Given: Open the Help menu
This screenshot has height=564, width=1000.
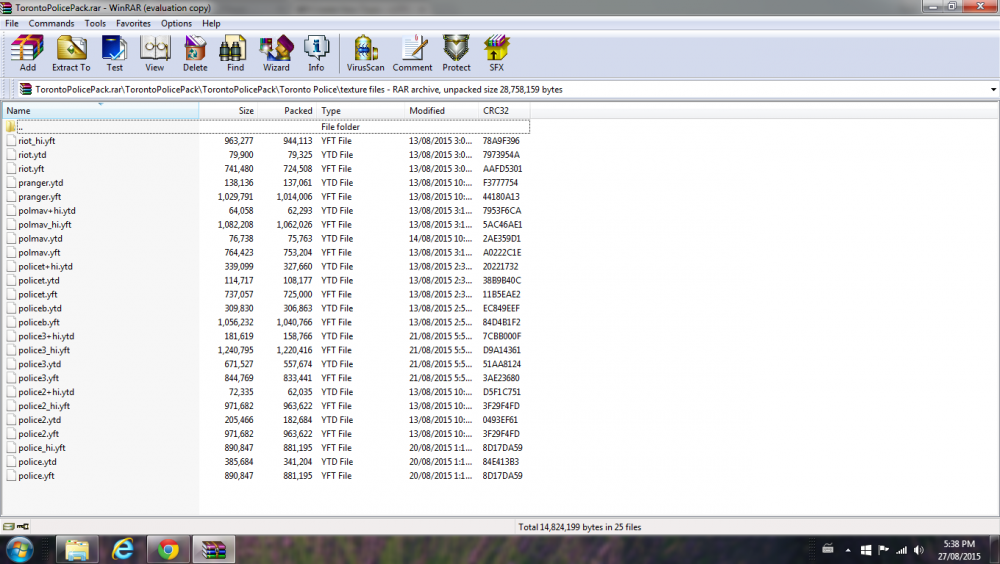Looking at the screenshot, I should pos(211,23).
